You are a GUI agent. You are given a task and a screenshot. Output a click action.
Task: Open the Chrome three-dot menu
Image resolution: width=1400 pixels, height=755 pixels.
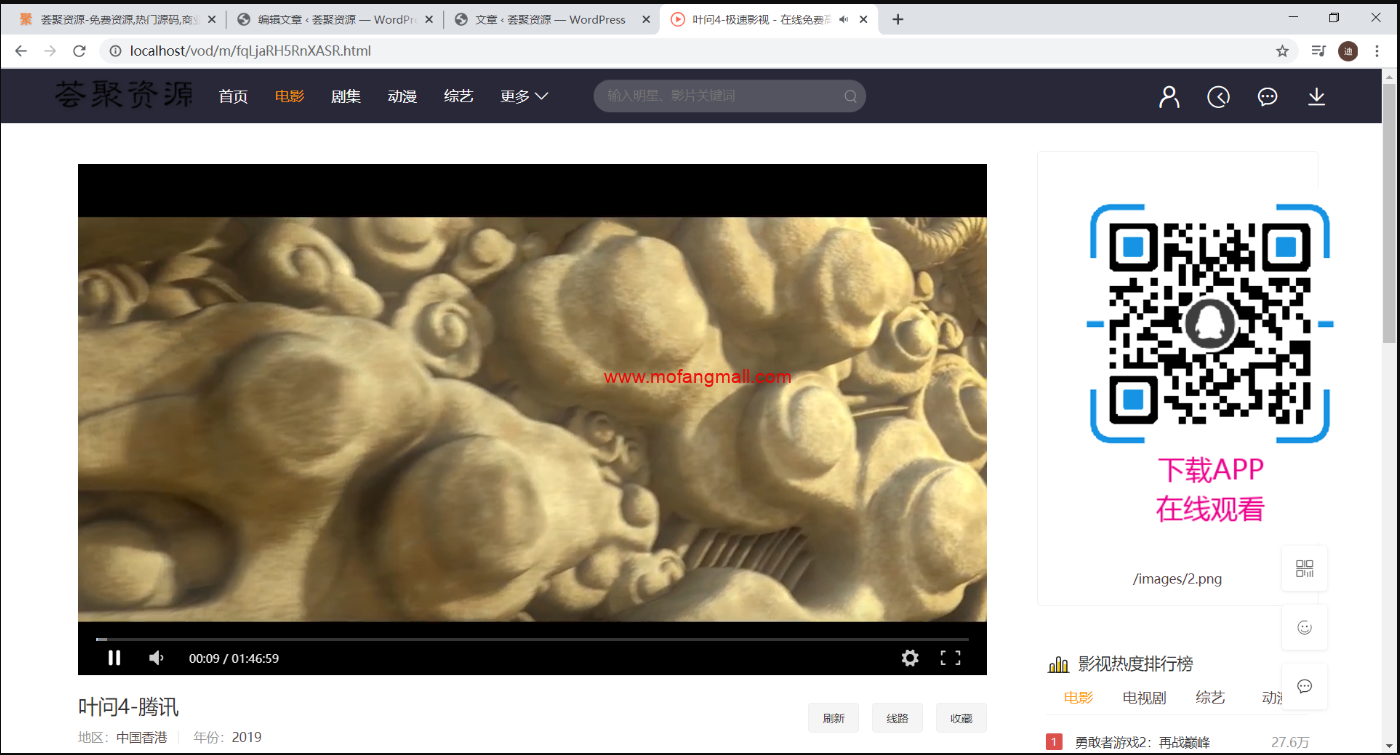(x=1377, y=51)
